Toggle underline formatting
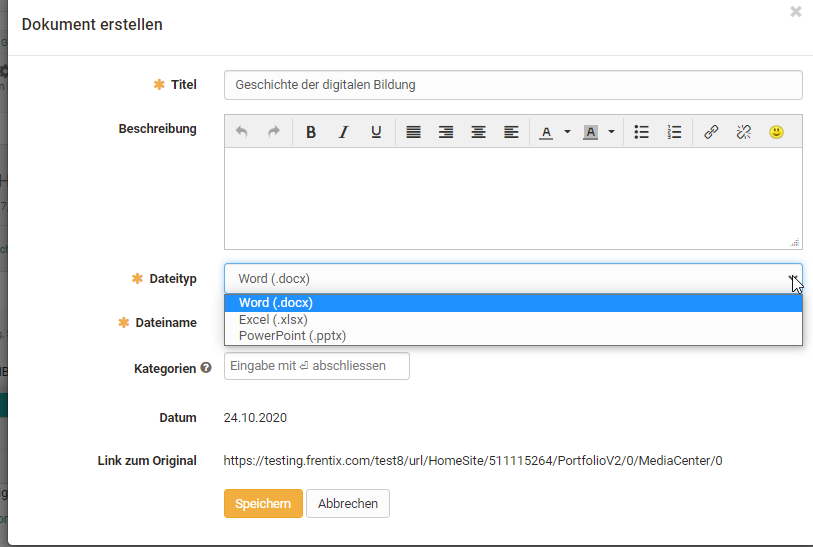The width and height of the screenshot is (813, 547). click(x=376, y=132)
